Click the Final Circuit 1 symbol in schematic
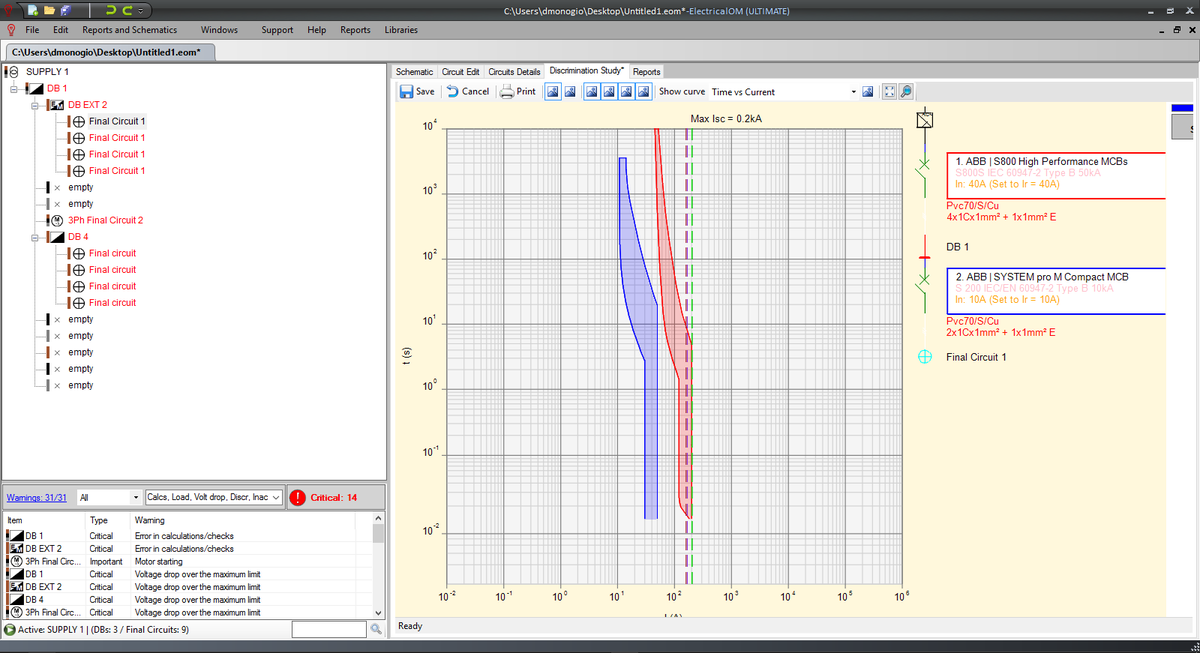 click(x=925, y=357)
